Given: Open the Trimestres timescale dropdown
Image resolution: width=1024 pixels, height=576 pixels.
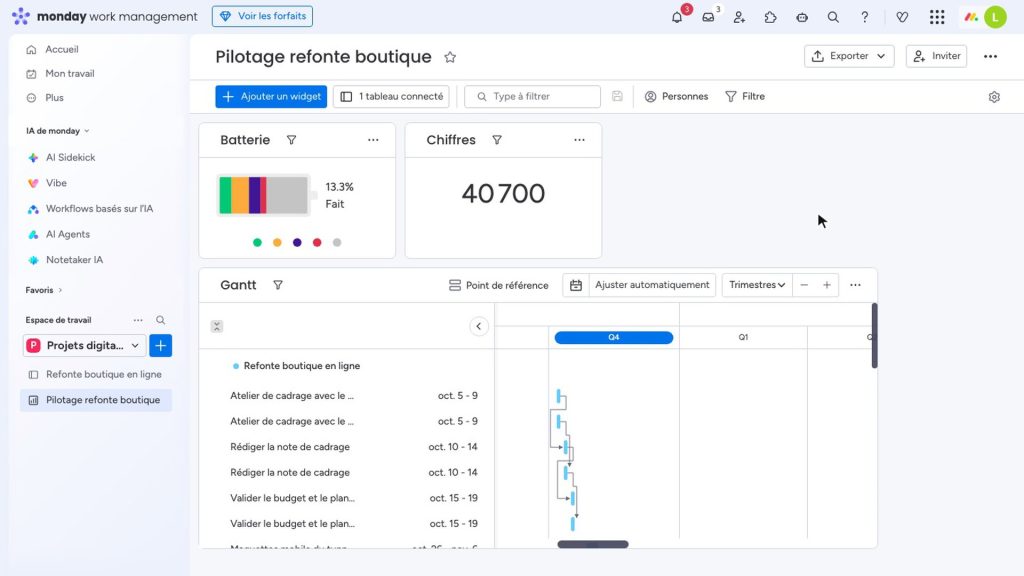Looking at the screenshot, I should point(757,285).
